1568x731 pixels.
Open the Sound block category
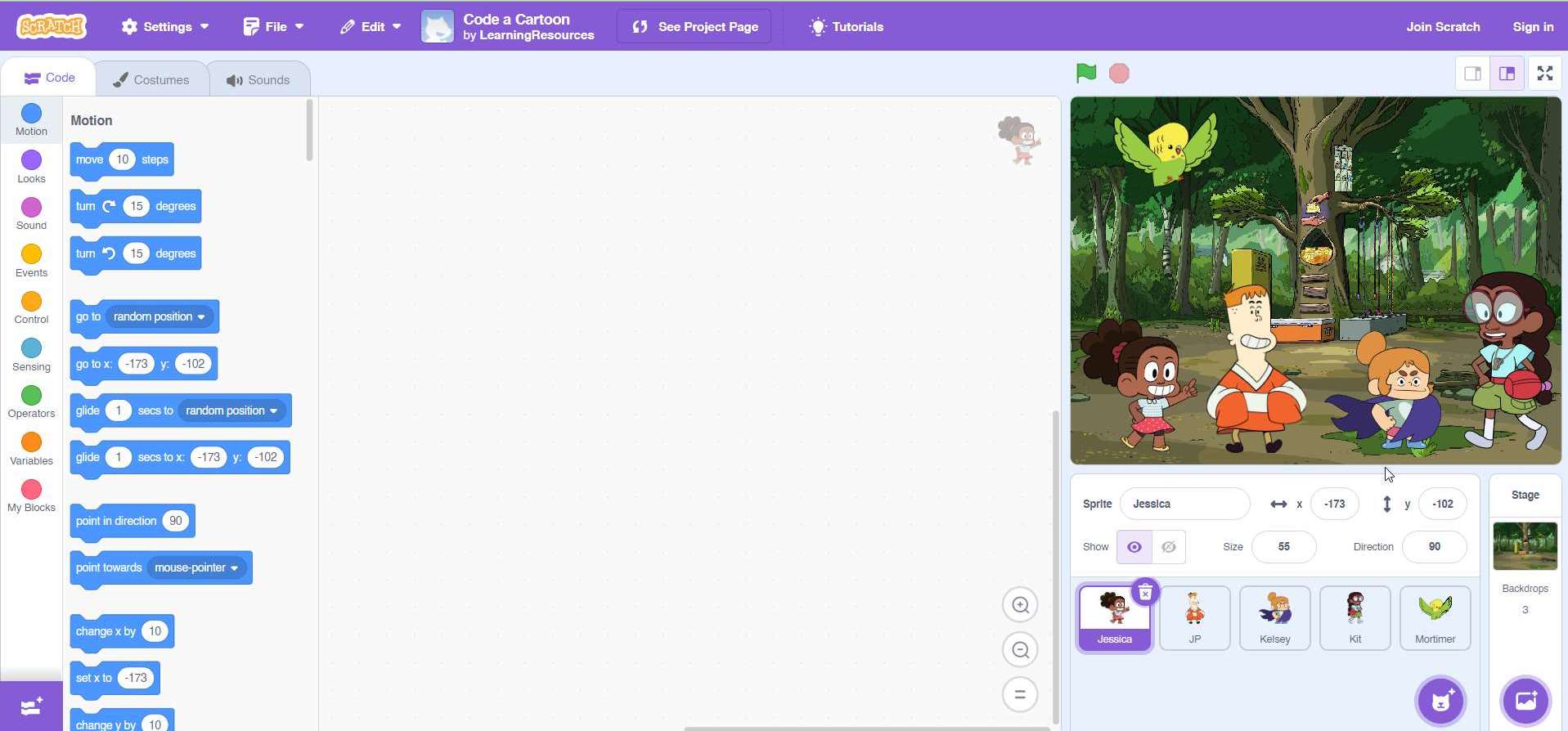[x=31, y=213]
